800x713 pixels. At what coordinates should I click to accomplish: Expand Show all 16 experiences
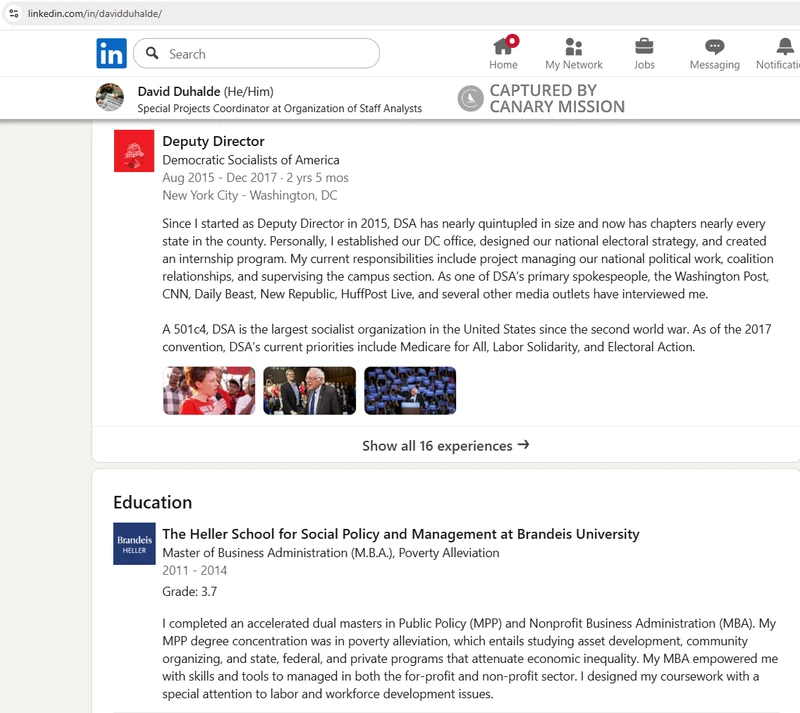coord(445,446)
